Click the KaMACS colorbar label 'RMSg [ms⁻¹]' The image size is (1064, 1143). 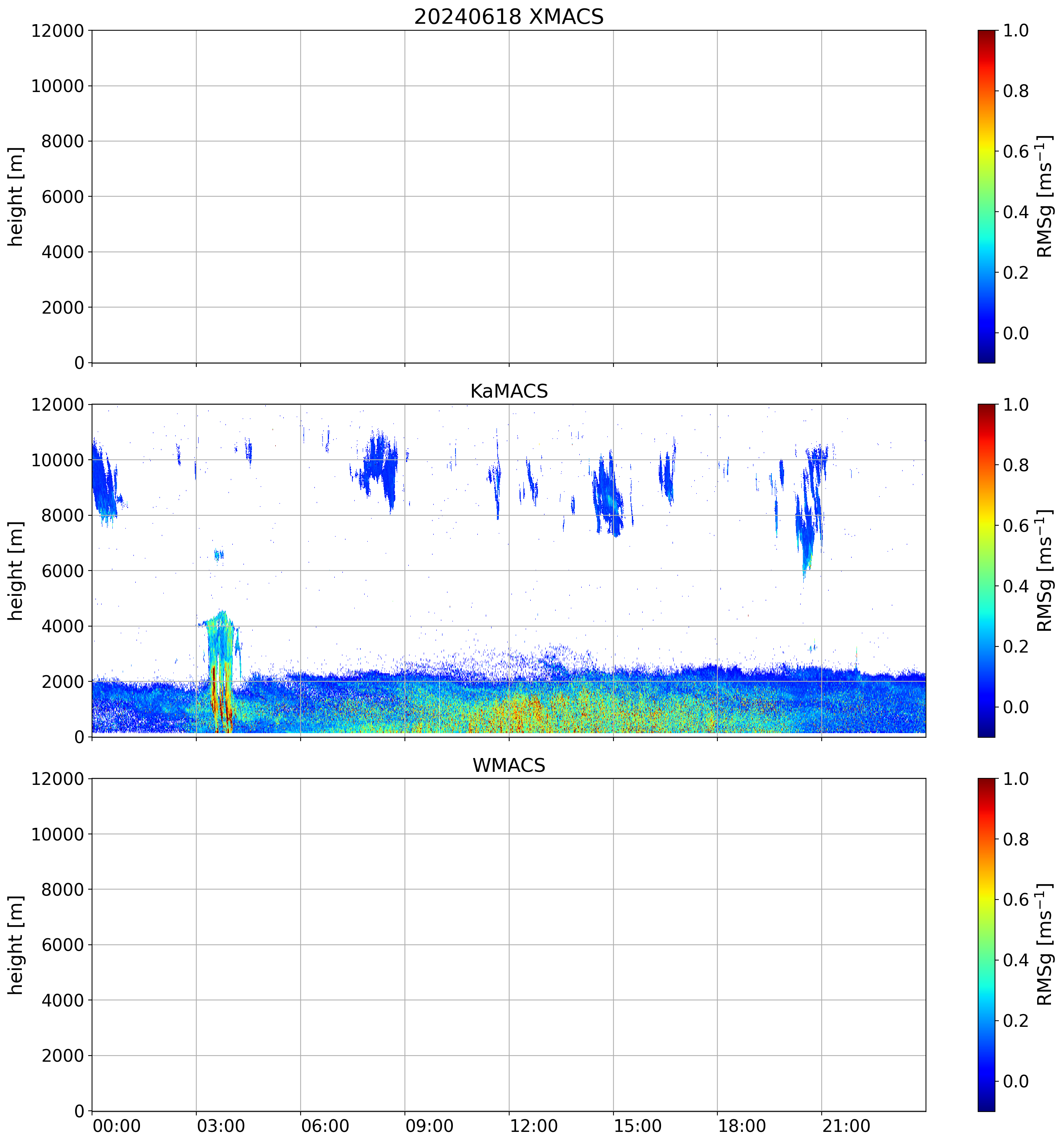[1044, 571]
